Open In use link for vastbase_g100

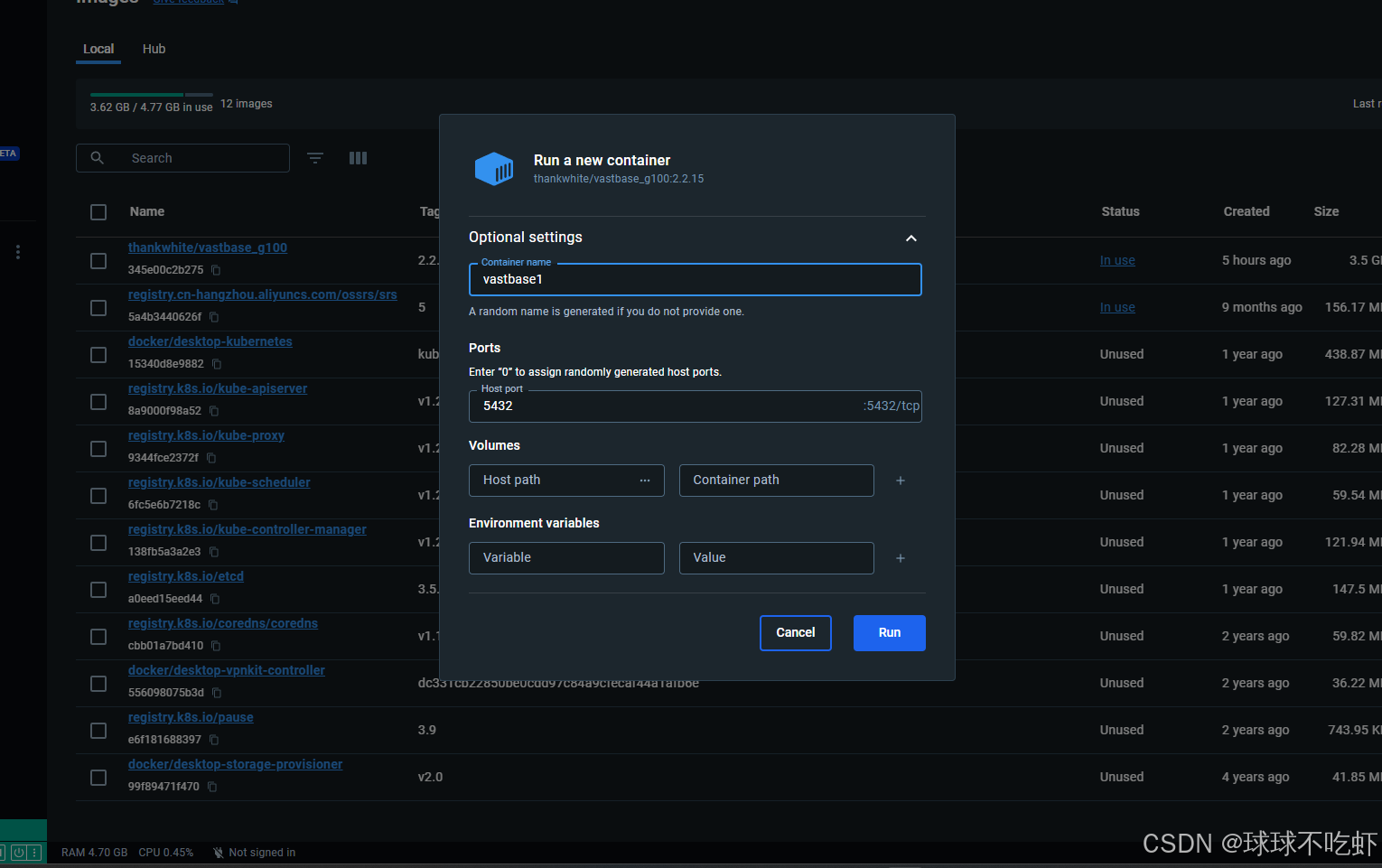pyautogui.click(x=1117, y=261)
